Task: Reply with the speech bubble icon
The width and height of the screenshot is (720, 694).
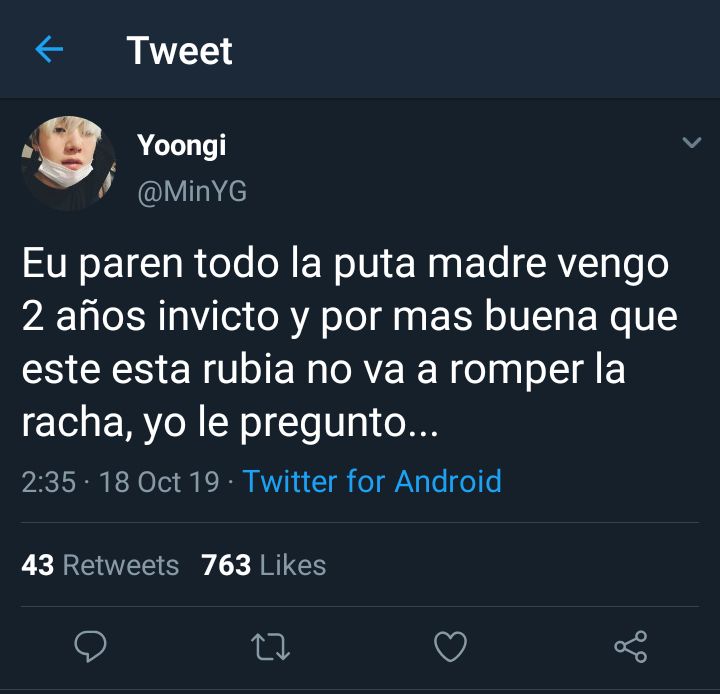Action: pyautogui.click(x=90, y=646)
